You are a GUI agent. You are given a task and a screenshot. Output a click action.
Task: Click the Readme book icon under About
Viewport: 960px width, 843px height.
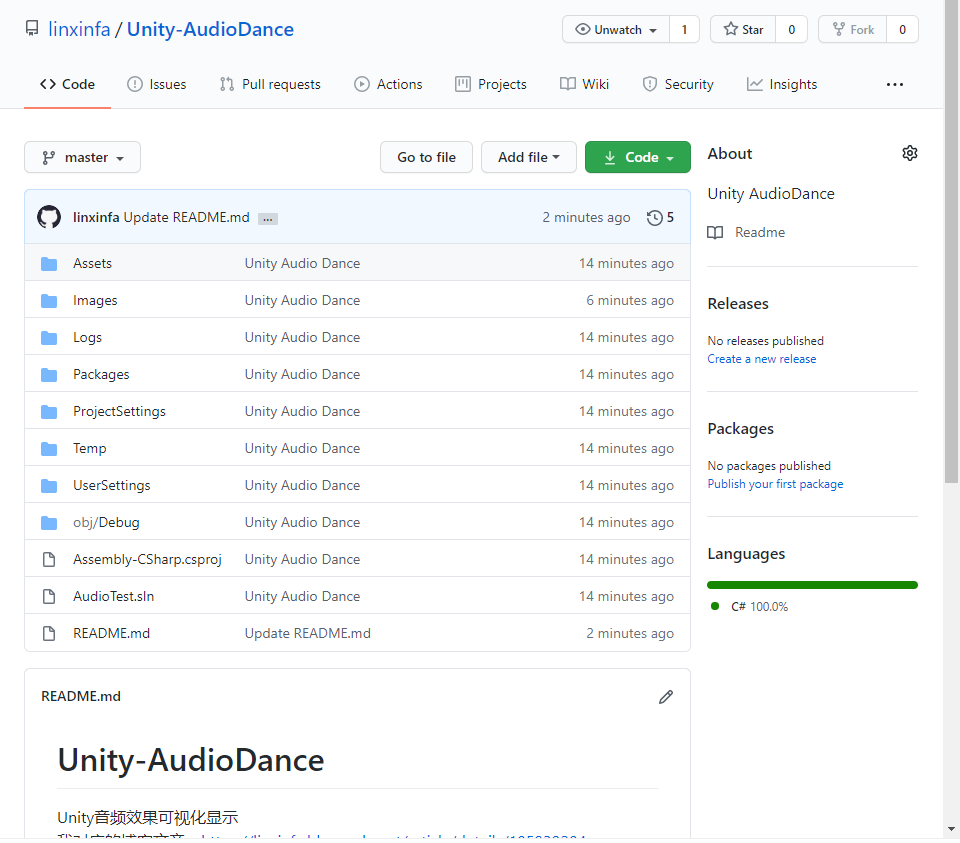point(715,232)
